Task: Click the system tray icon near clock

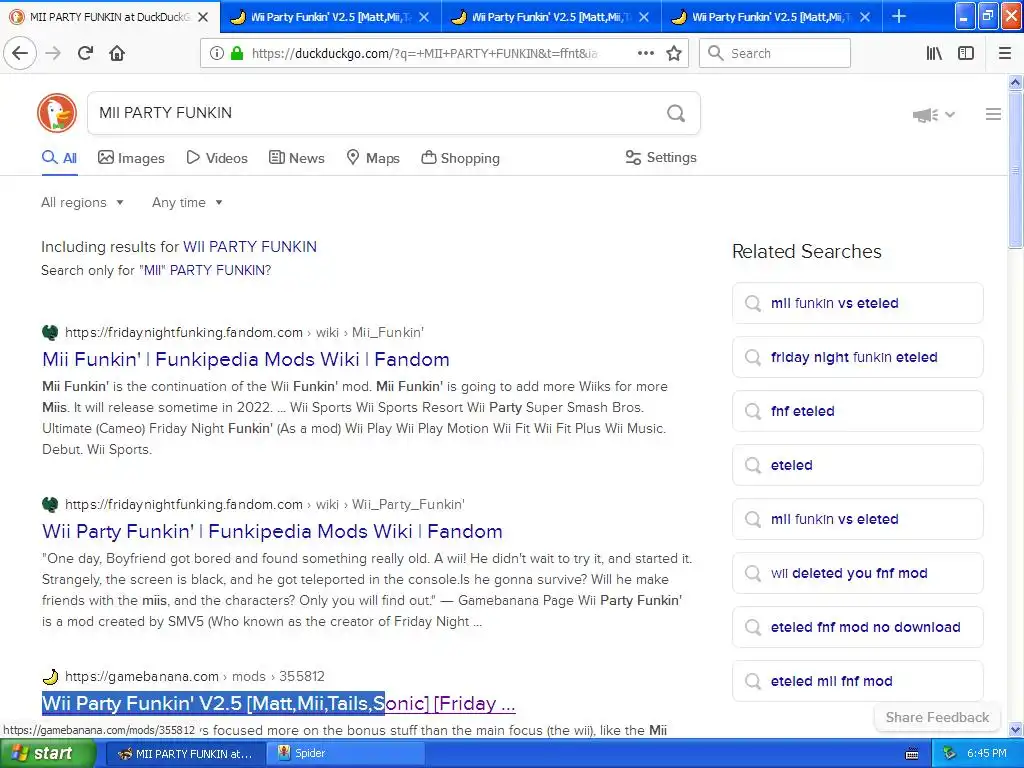Action: pos(950,754)
